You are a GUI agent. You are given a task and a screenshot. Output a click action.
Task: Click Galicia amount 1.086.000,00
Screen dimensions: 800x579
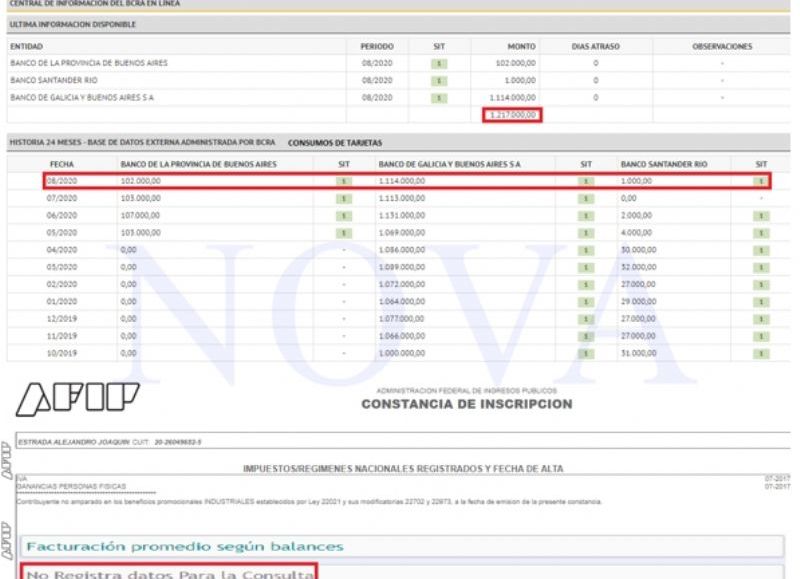(x=402, y=250)
